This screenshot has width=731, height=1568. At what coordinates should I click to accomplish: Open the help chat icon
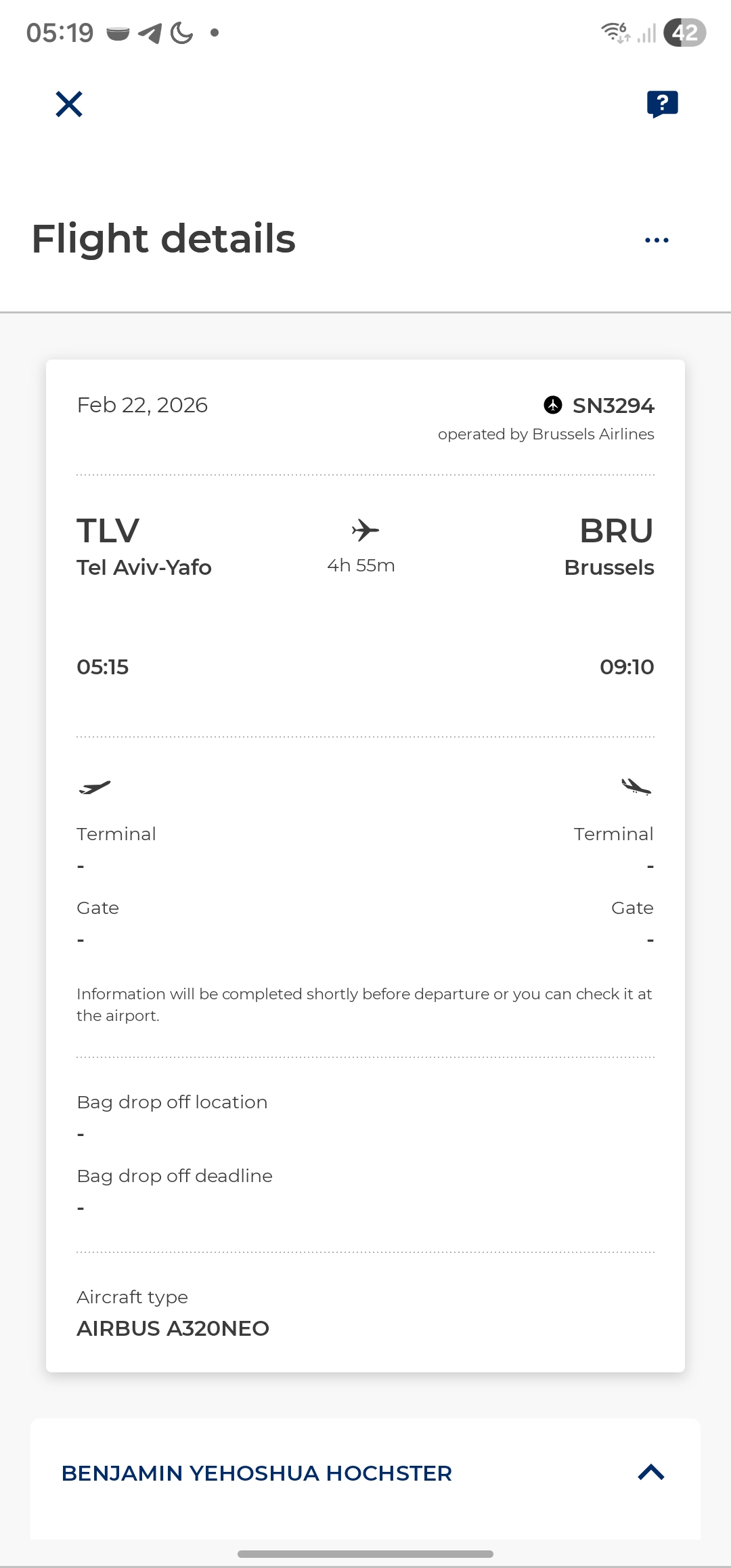[662, 104]
